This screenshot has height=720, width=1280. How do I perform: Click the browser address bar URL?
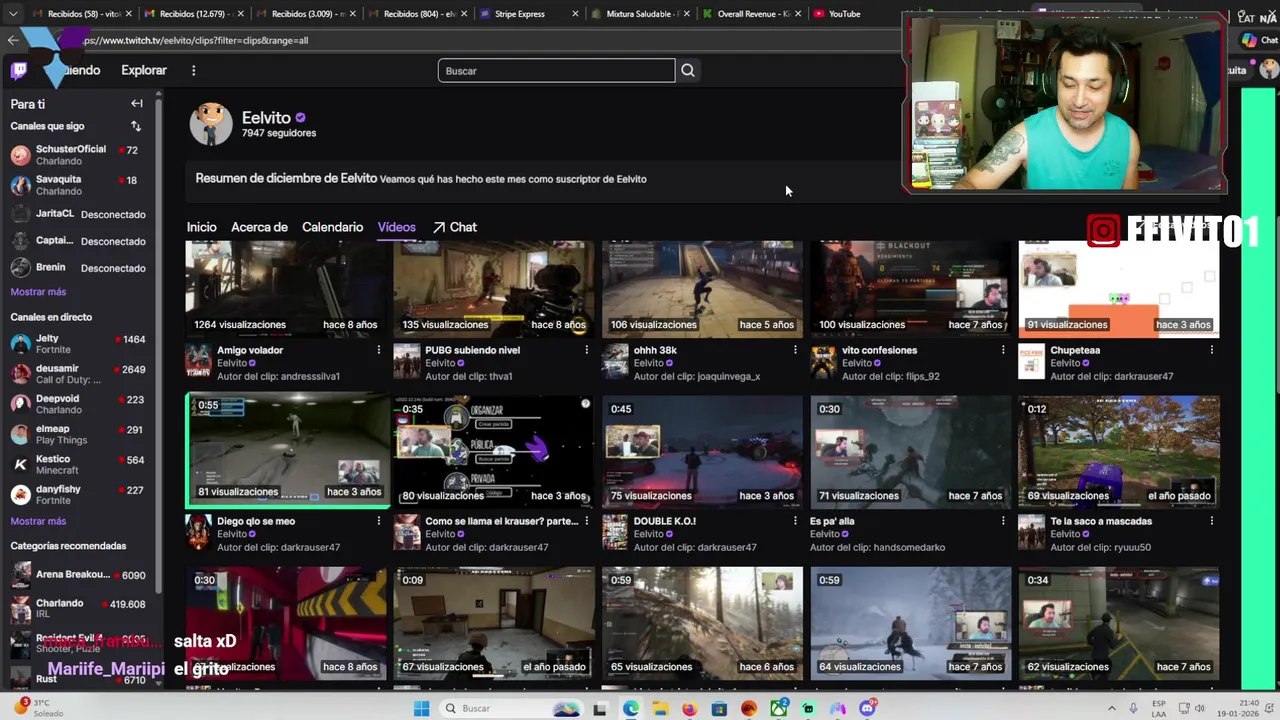[x=196, y=40]
